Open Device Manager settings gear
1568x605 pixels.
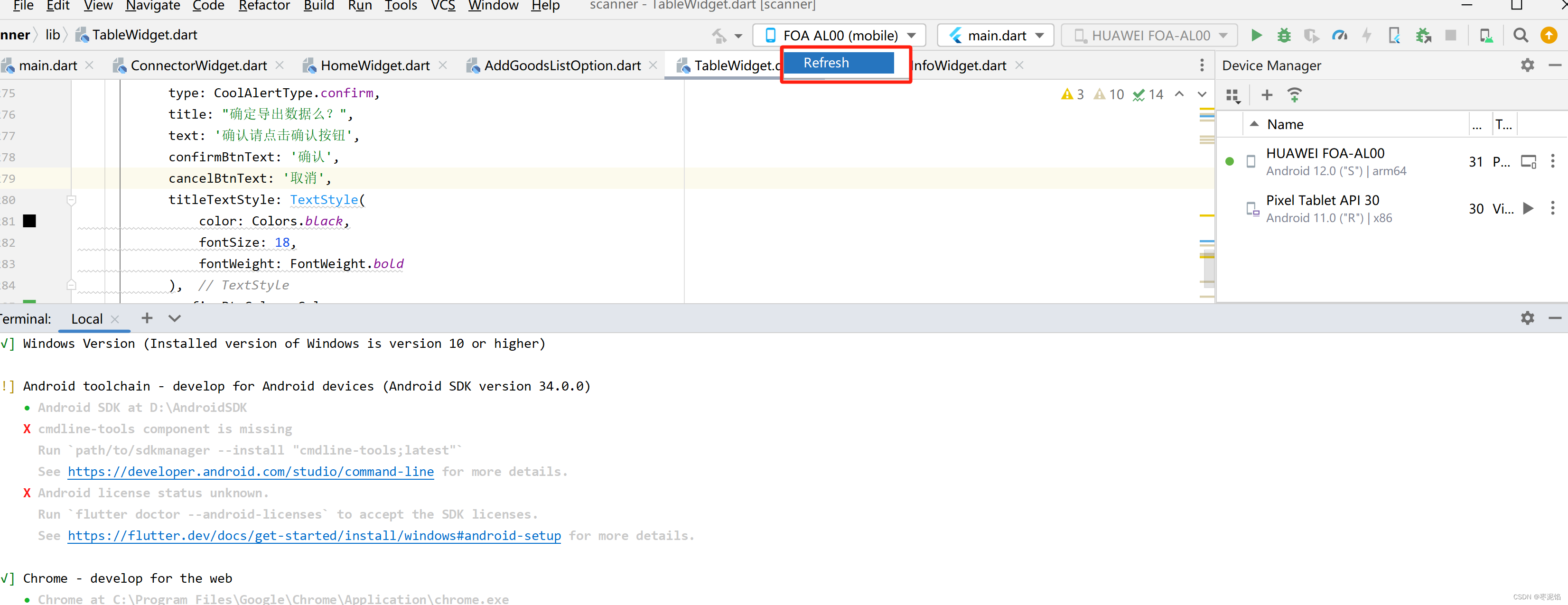[1527, 65]
